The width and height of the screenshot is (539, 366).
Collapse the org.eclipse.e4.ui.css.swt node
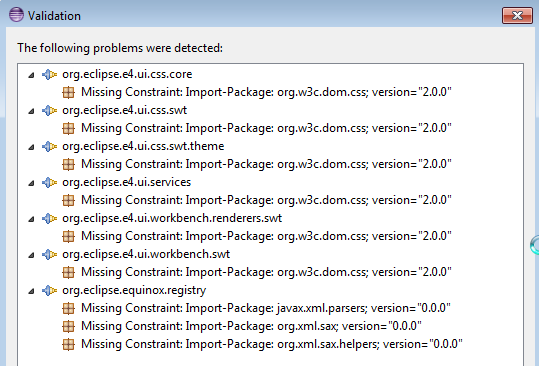31,111
